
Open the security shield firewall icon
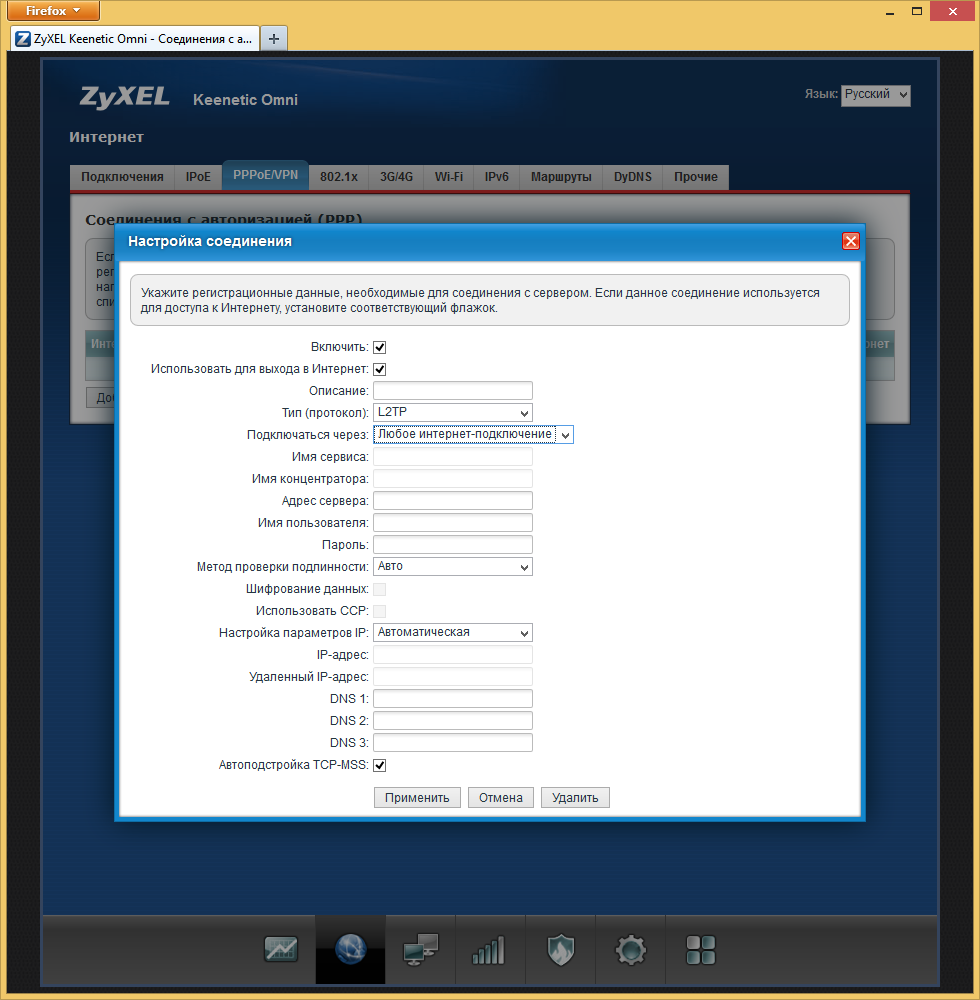[x=561, y=950]
